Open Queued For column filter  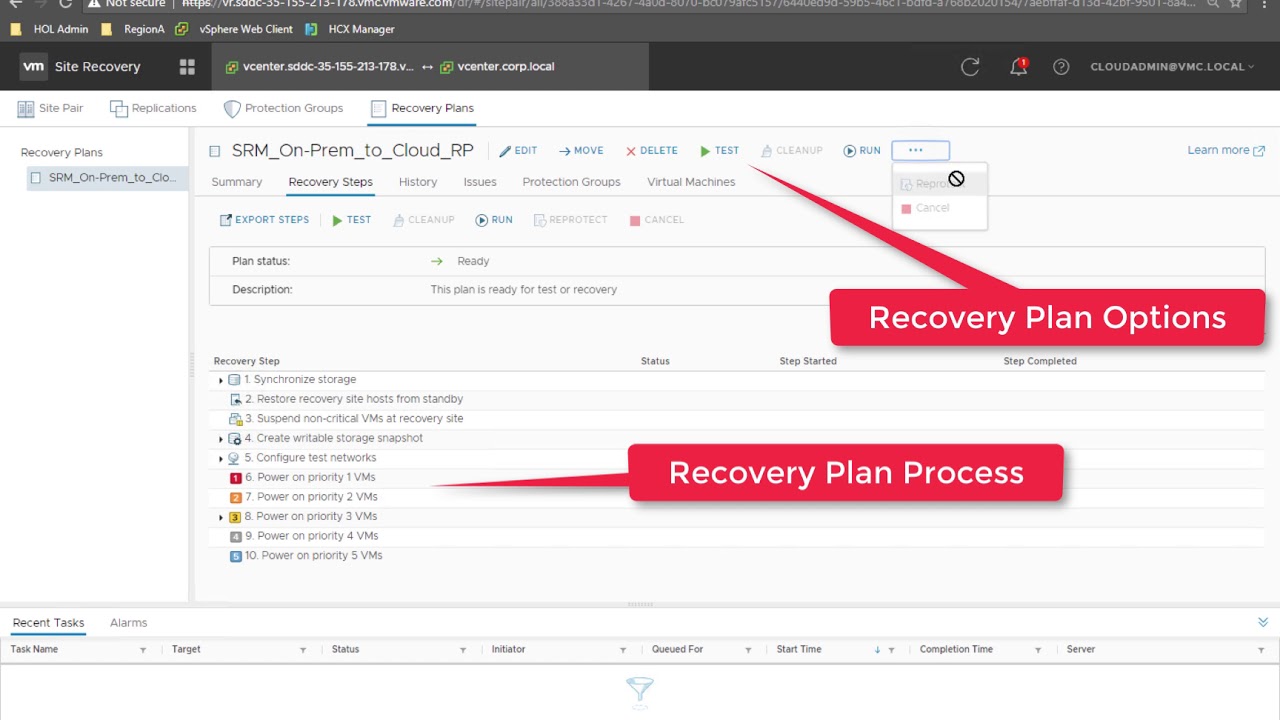[x=748, y=650]
